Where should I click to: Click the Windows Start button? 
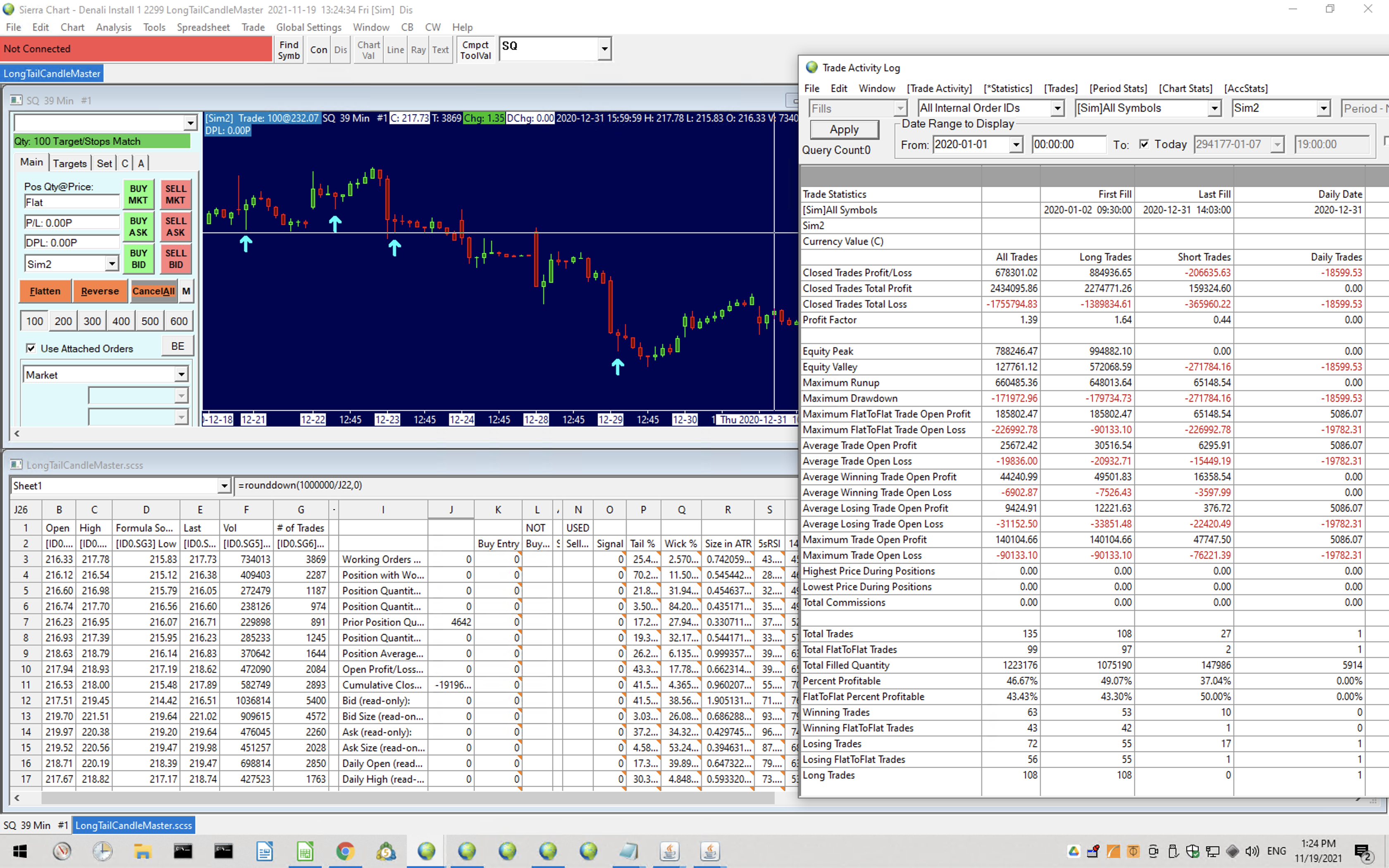[20, 851]
